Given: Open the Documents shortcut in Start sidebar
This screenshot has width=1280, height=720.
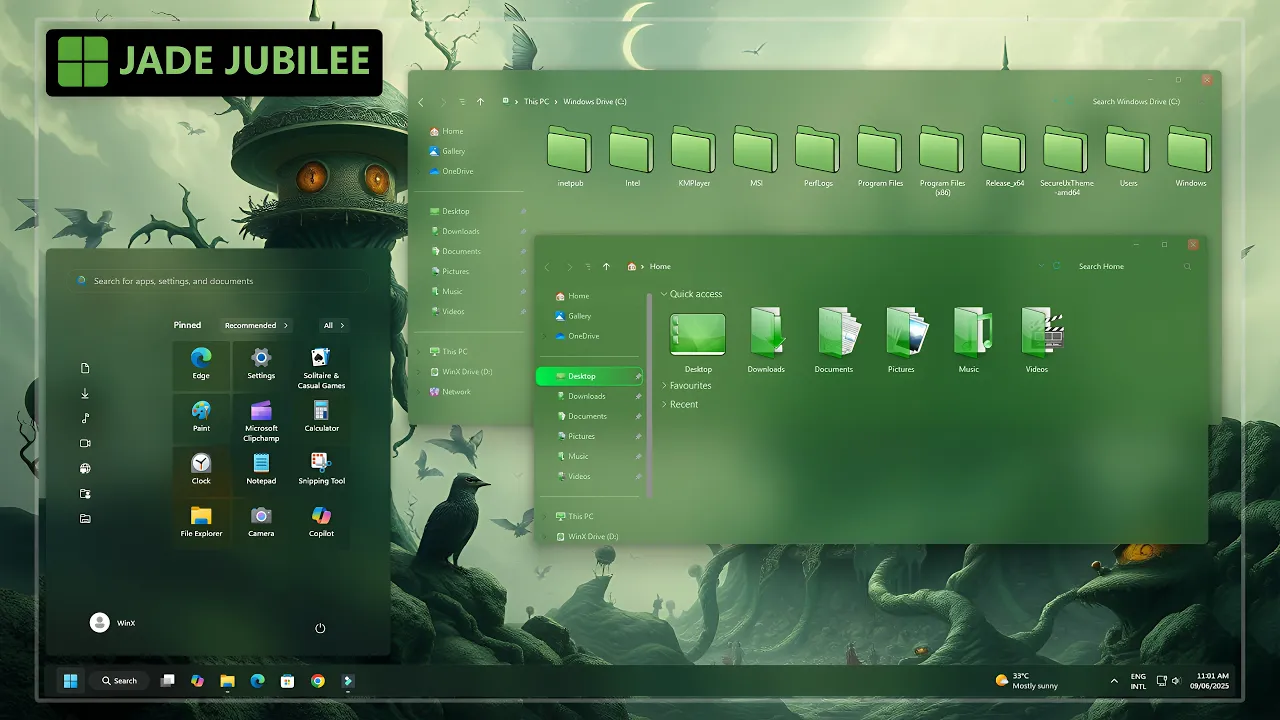Looking at the screenshot, I should tap(85, 368).
